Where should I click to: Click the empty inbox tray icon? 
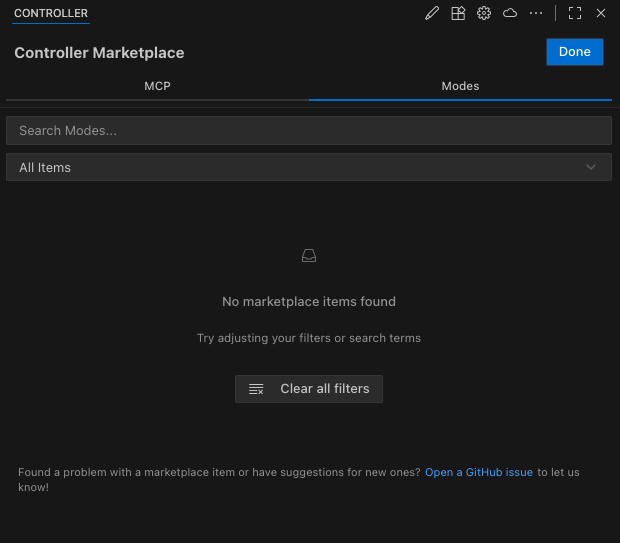pyautogui.click(x=309, y=256)
